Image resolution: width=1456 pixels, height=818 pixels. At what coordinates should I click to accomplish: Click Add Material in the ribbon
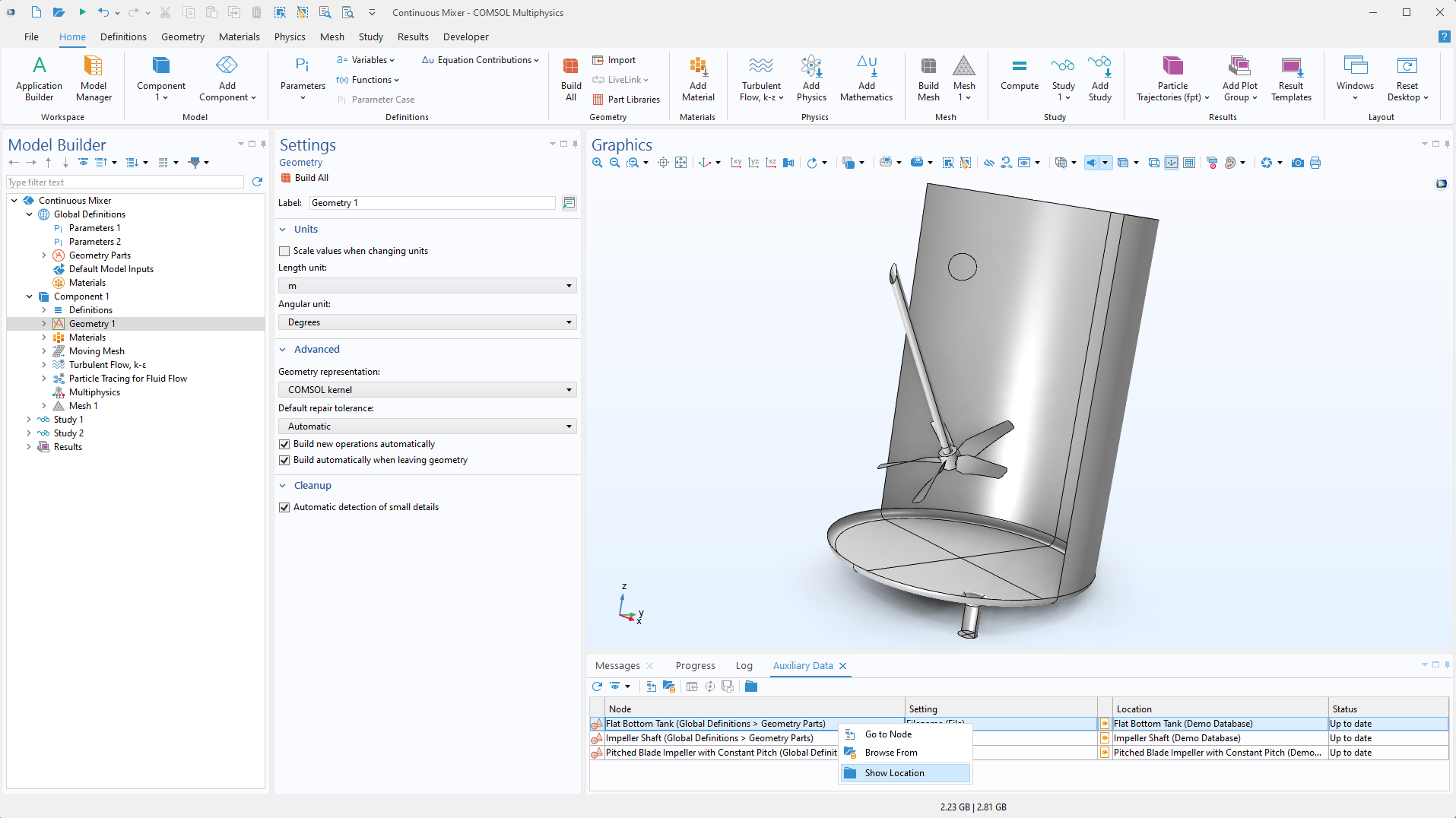point(698,78)
